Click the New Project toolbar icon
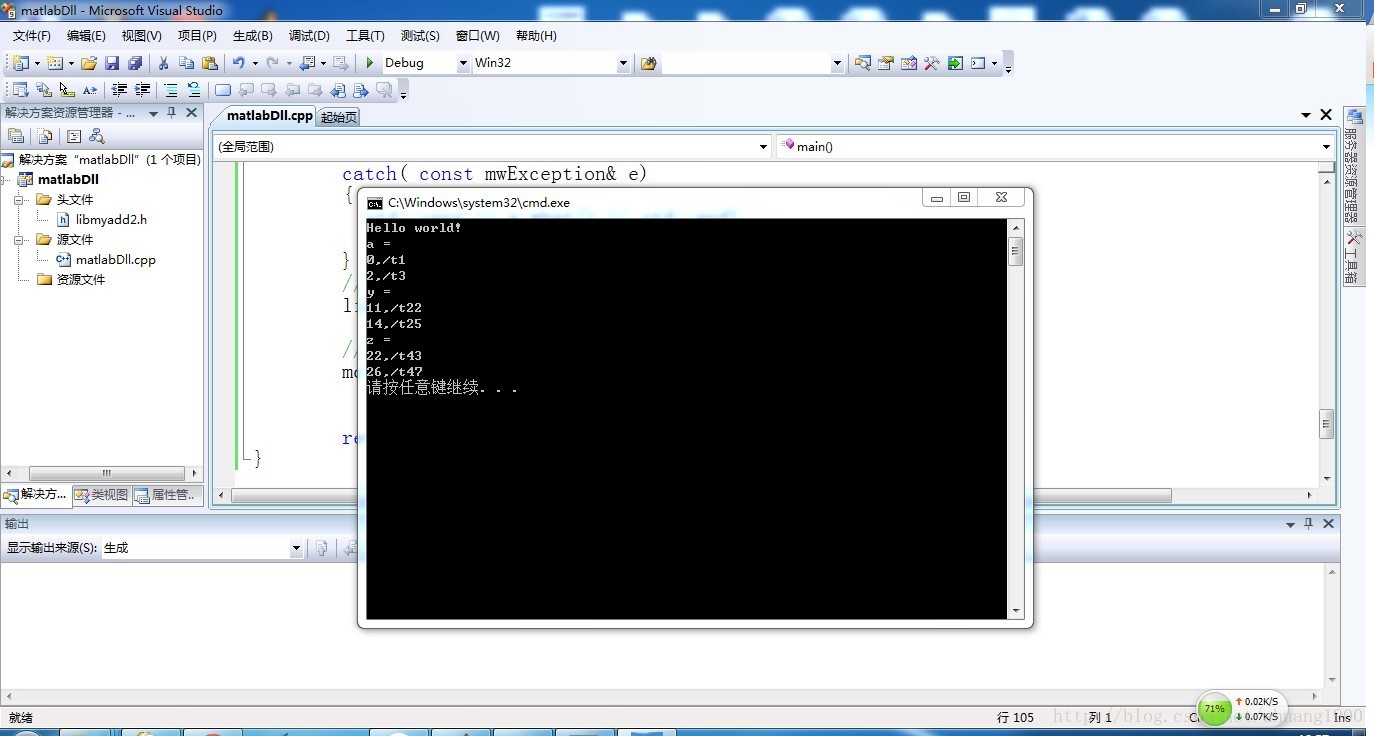The image size is (1374, 736). pos(21,63)
